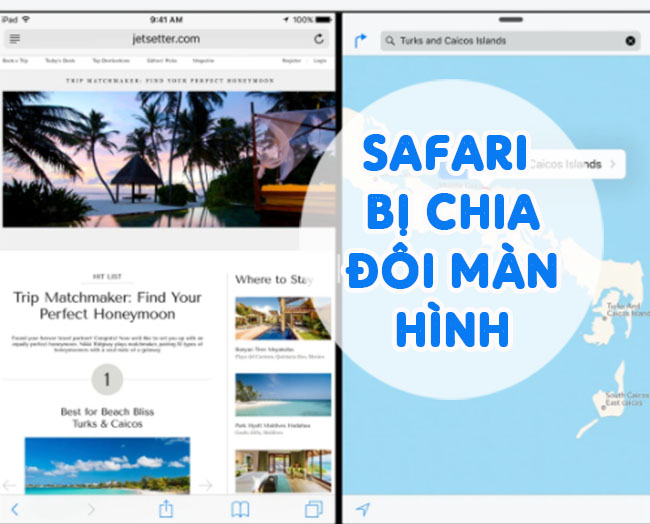Tap the pill handle above Maps pane
Viewport: 650px width, 524px height.
pyautogui.click(x=511, y=19)
